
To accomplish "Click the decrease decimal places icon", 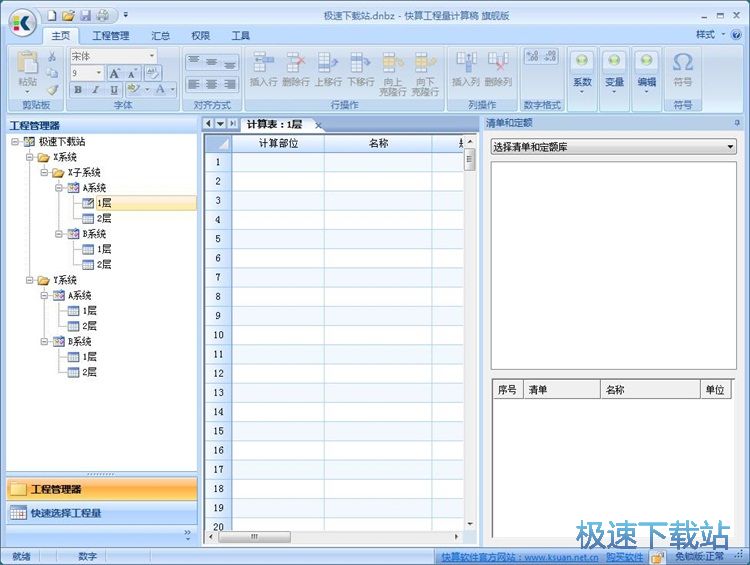I will coord(550,56).
